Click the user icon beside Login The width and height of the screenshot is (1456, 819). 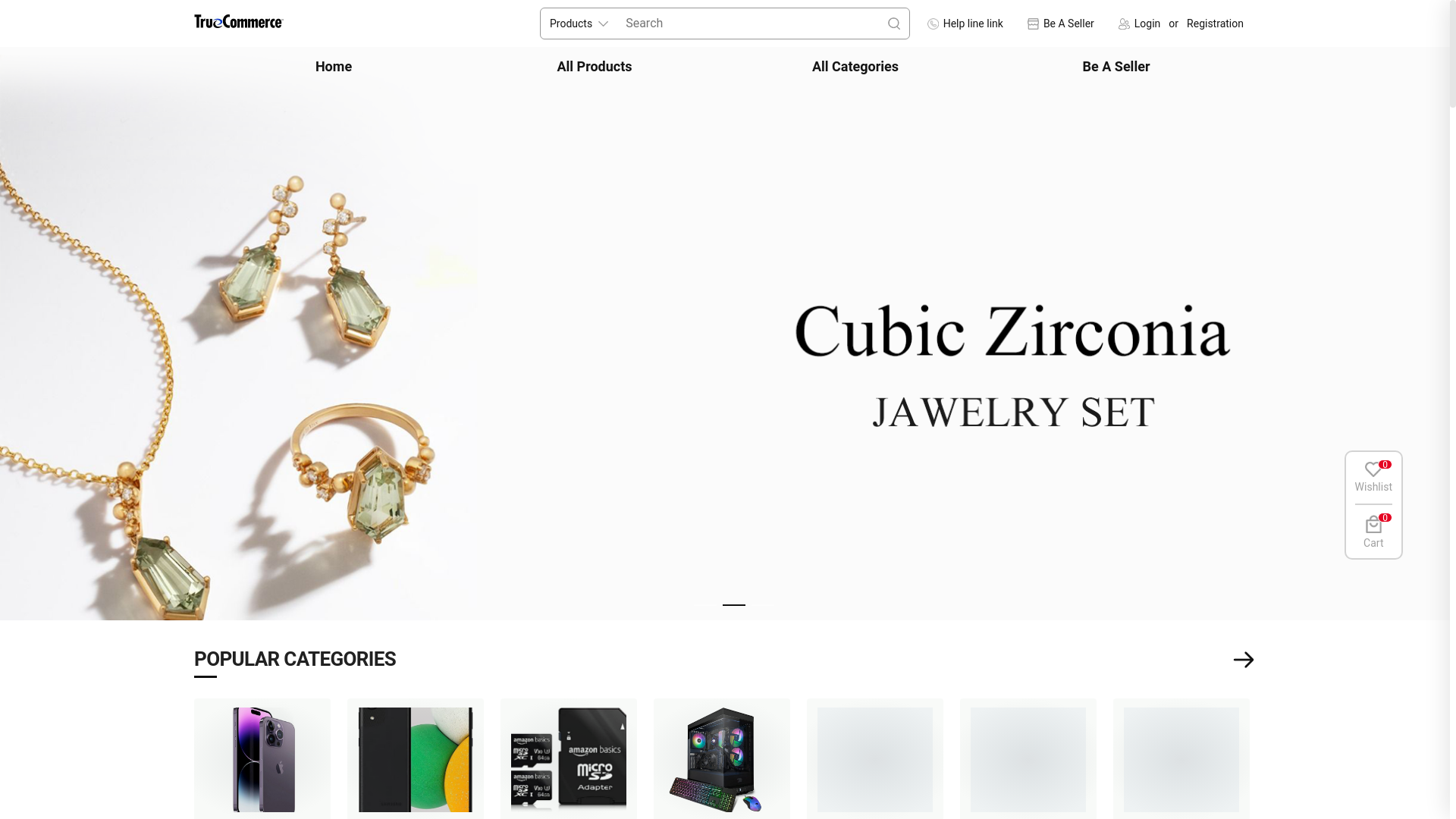pyautogui.click(x=1124, y=24)
